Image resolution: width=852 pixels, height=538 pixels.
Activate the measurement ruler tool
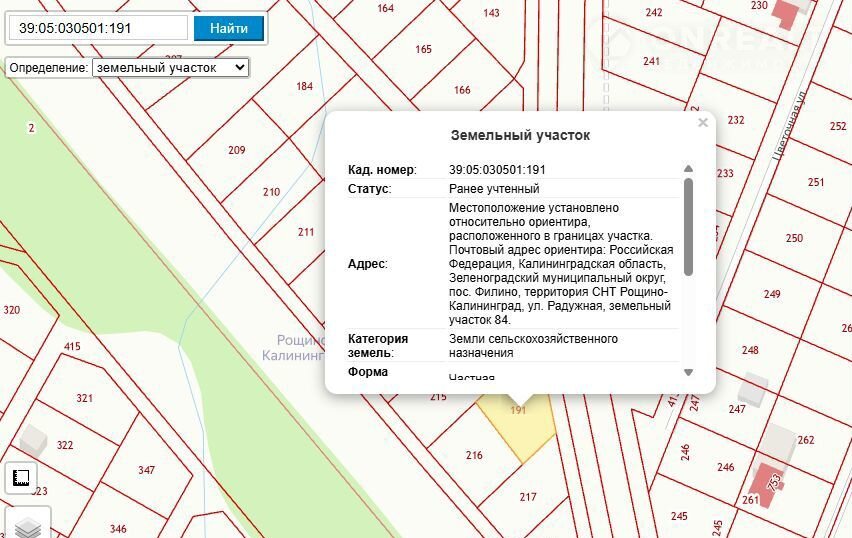coord(21,479)
